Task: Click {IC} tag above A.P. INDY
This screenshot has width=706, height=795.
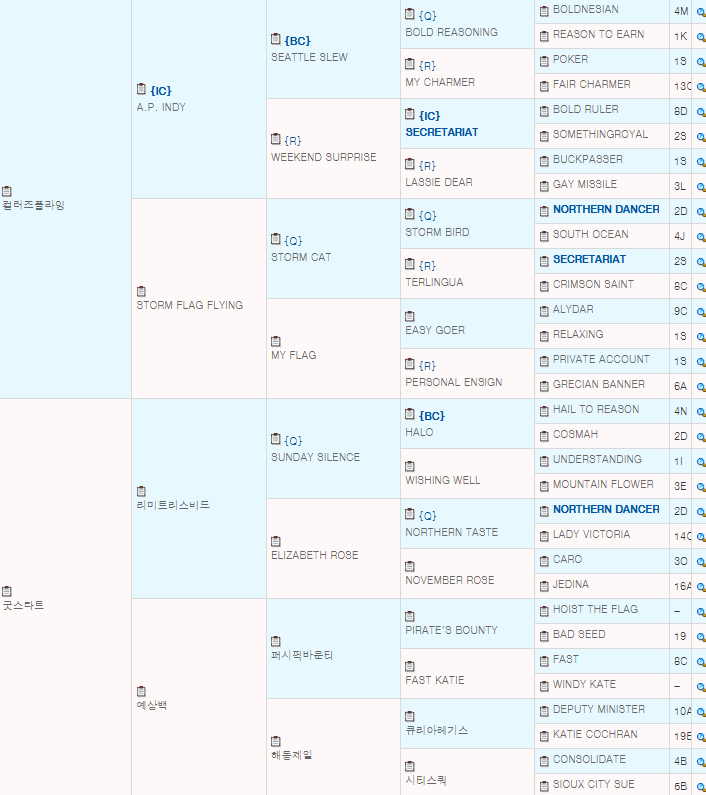Action: [x=161, y=91]
